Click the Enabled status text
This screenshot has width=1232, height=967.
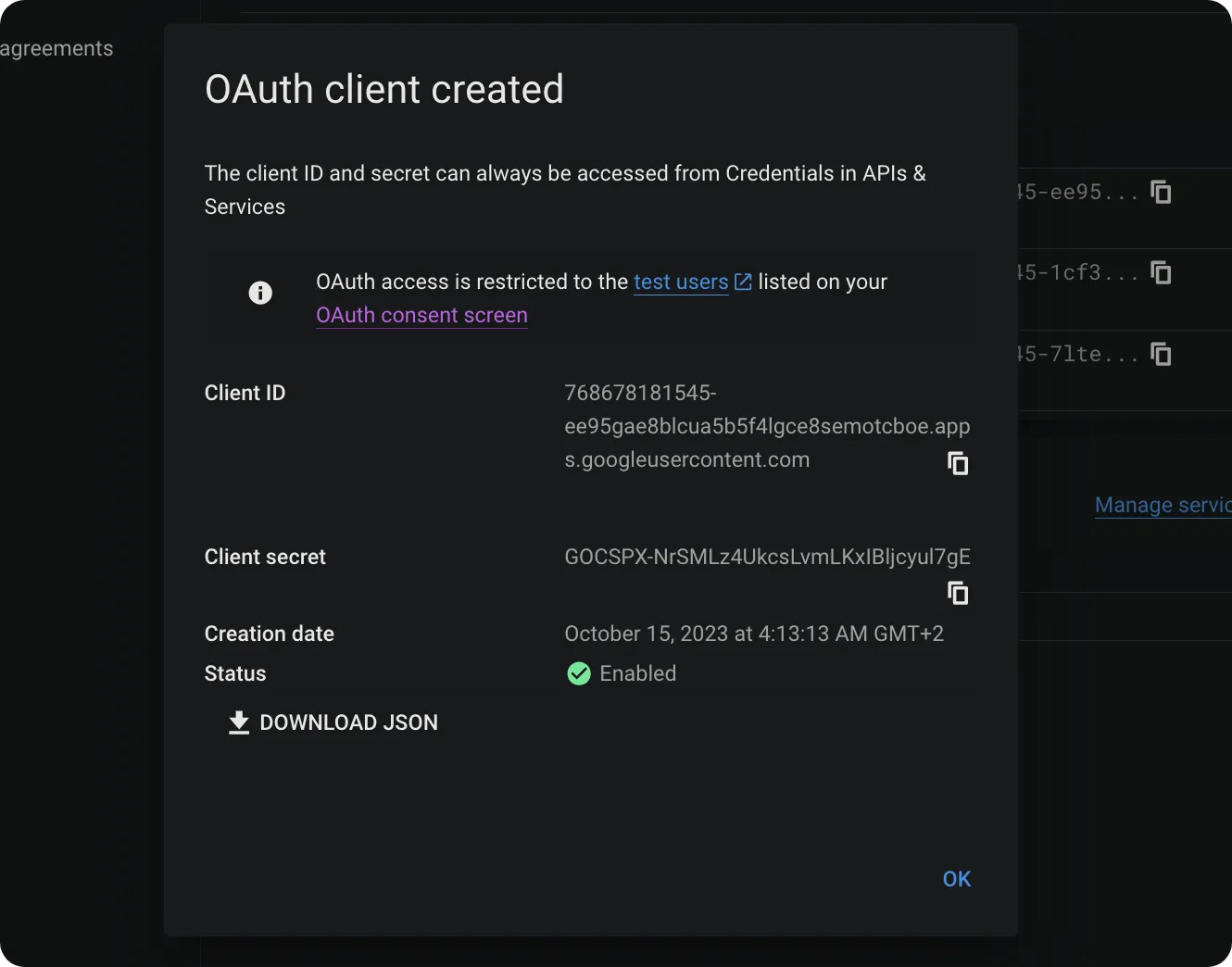coord(638,673)
